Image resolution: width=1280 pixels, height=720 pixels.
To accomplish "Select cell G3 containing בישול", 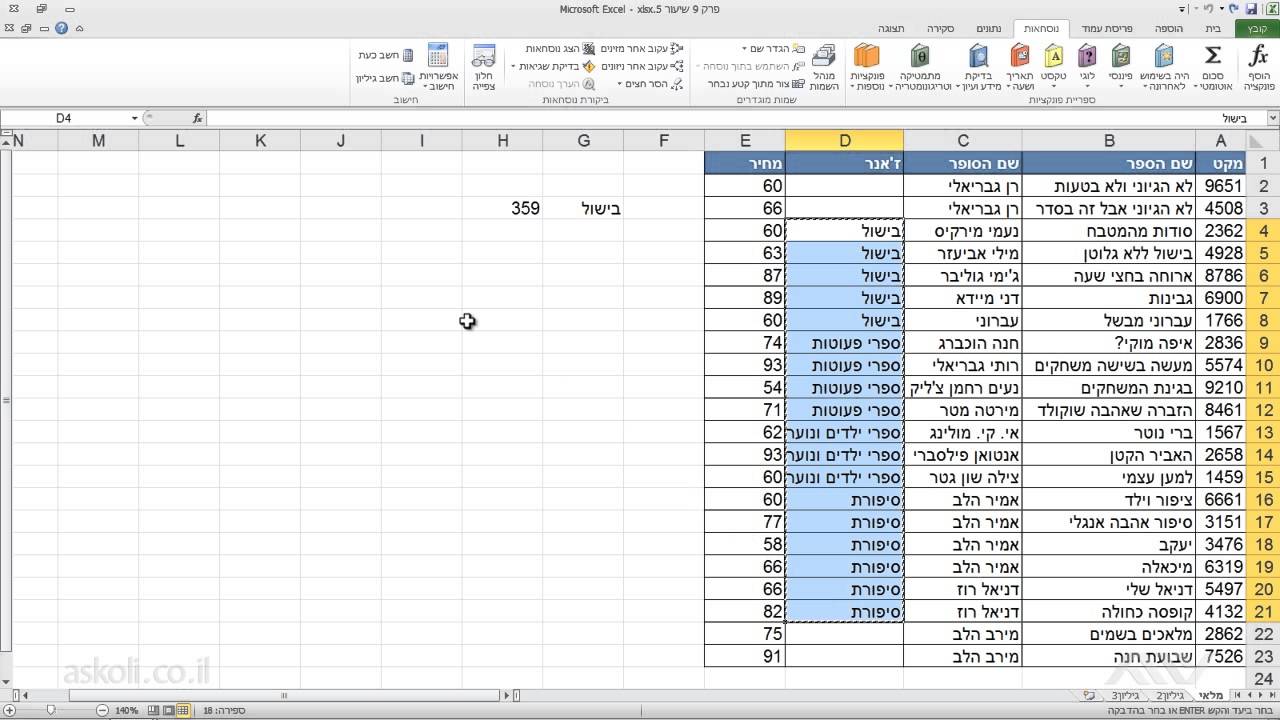I will 583,208.
